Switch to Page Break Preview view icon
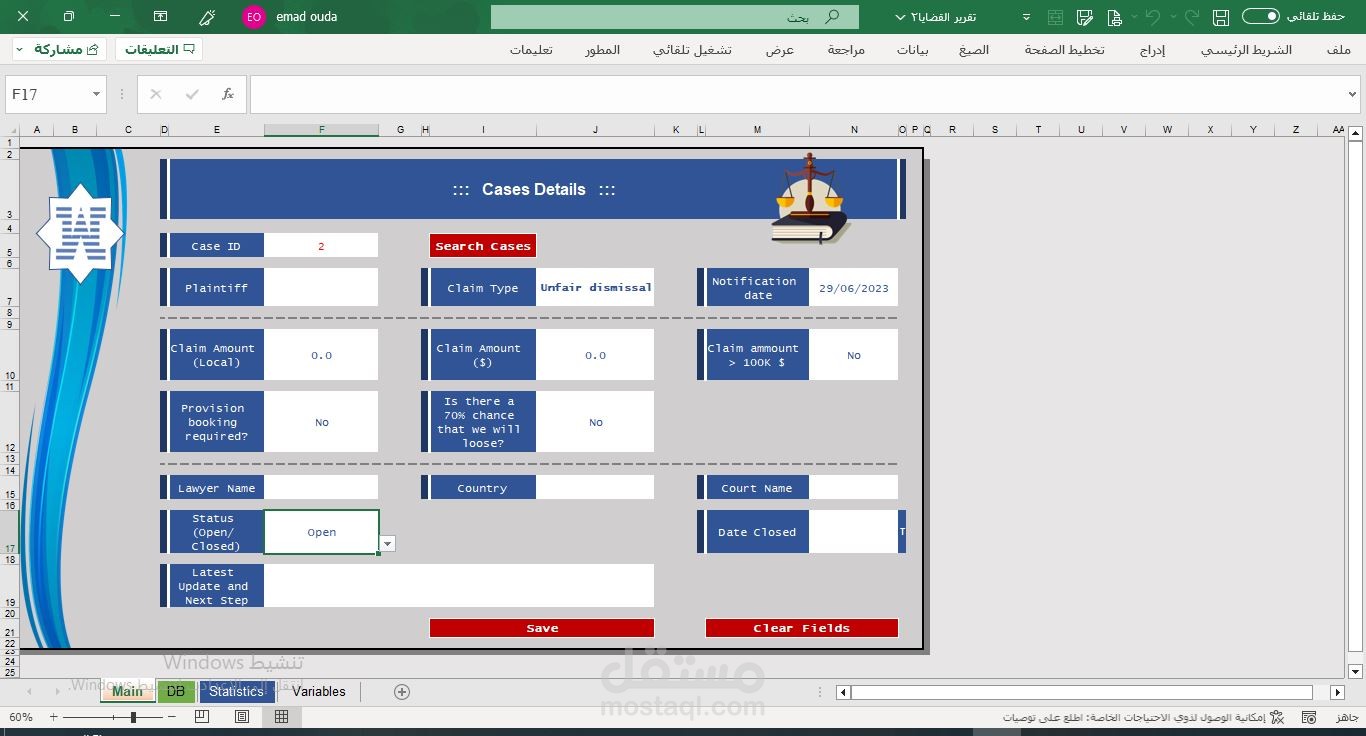Viewport: 1366px width, 736px height. coord(202,717)
